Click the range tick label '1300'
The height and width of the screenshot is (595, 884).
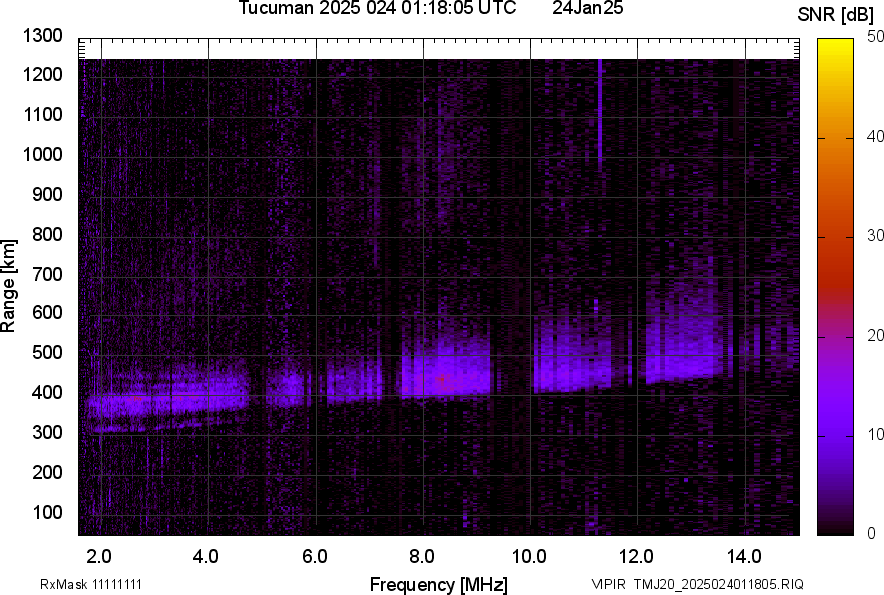tap(42, 36)
